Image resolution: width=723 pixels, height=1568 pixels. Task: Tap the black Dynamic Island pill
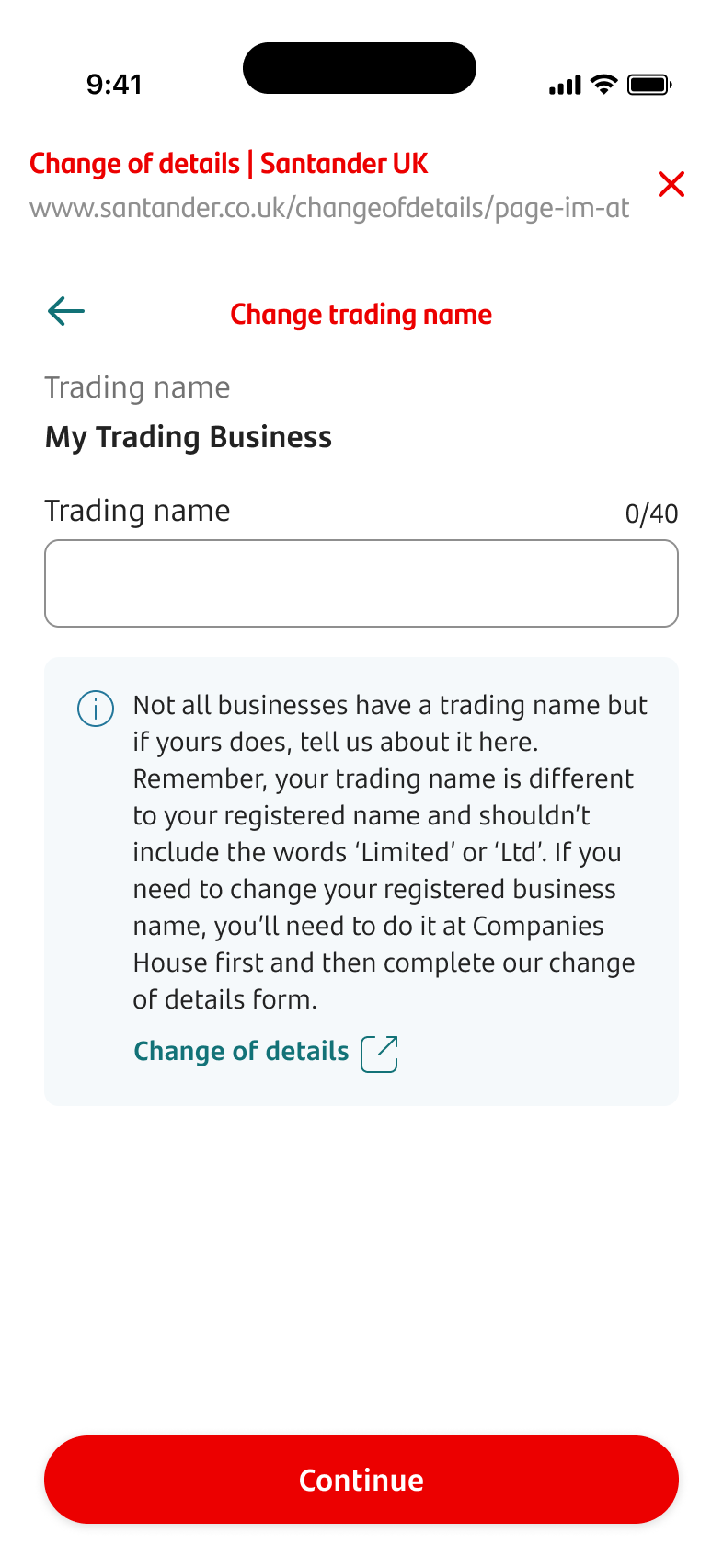(x=360, y=68)
